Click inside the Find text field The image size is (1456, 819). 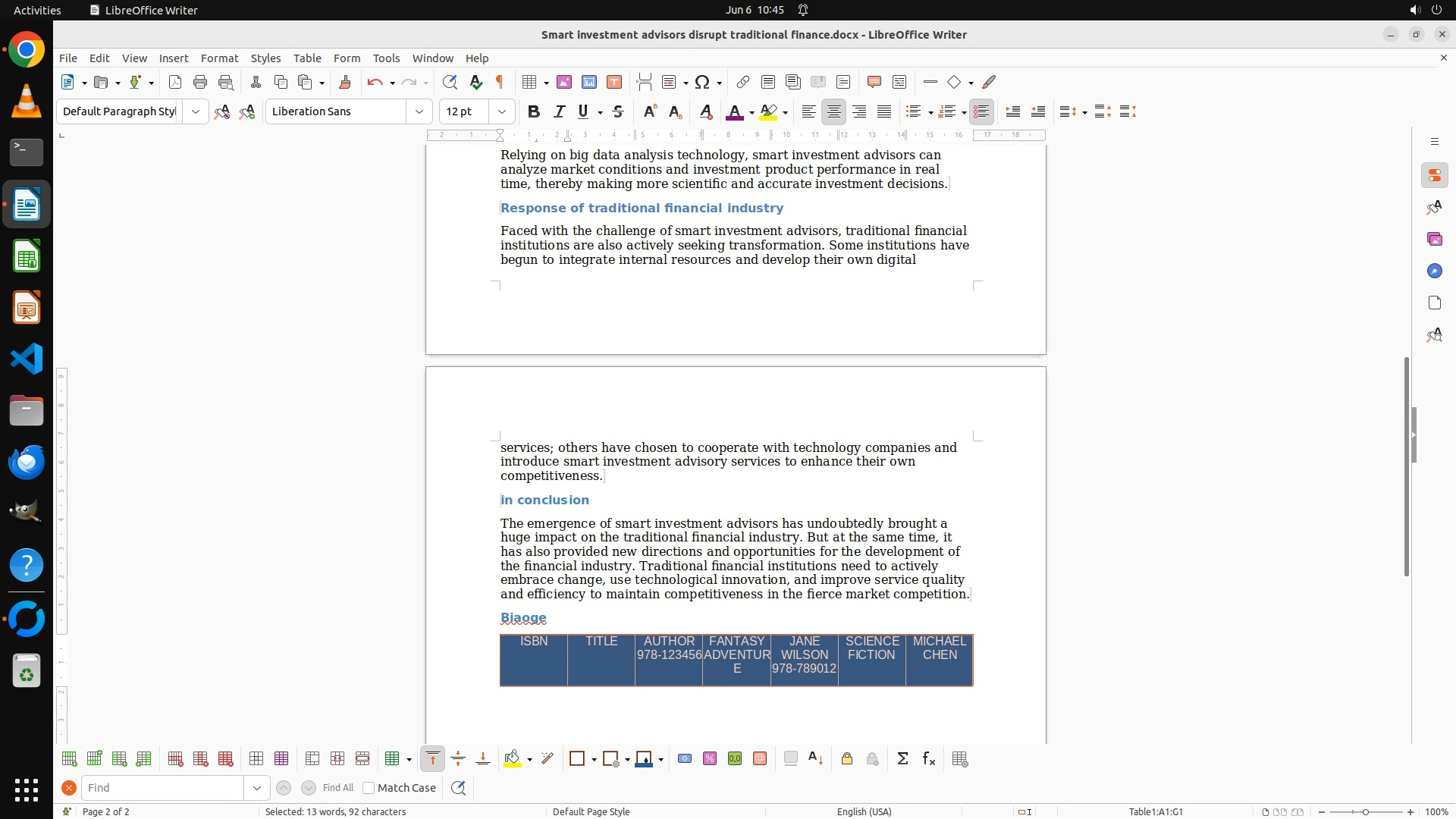pyautogui.click(x=163, y=788)
